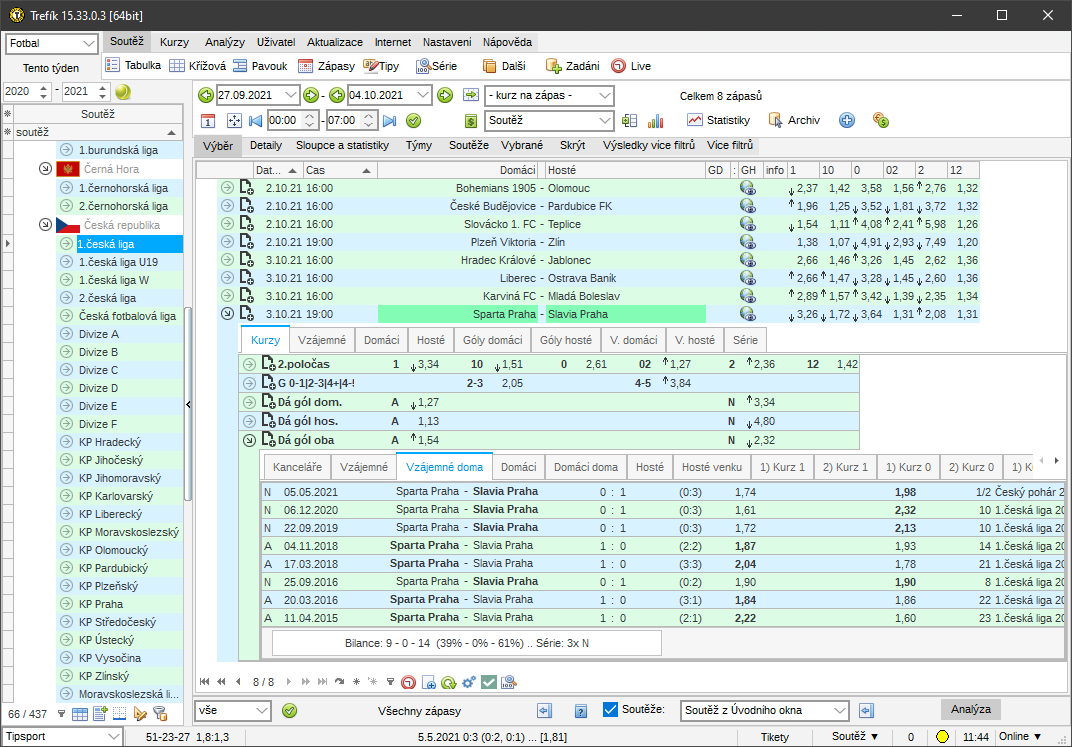This screenshot has height=747, width=1072.
Task: Open the vše filter dropdown
Action: (x=232, y=711)
